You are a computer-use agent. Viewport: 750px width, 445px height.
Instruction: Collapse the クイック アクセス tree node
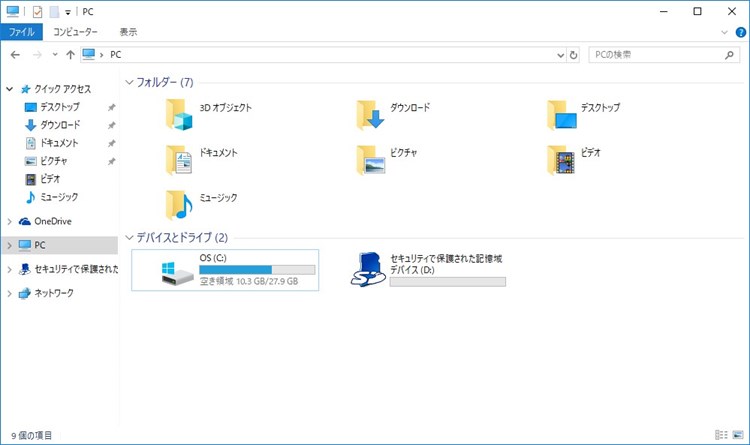10,89
